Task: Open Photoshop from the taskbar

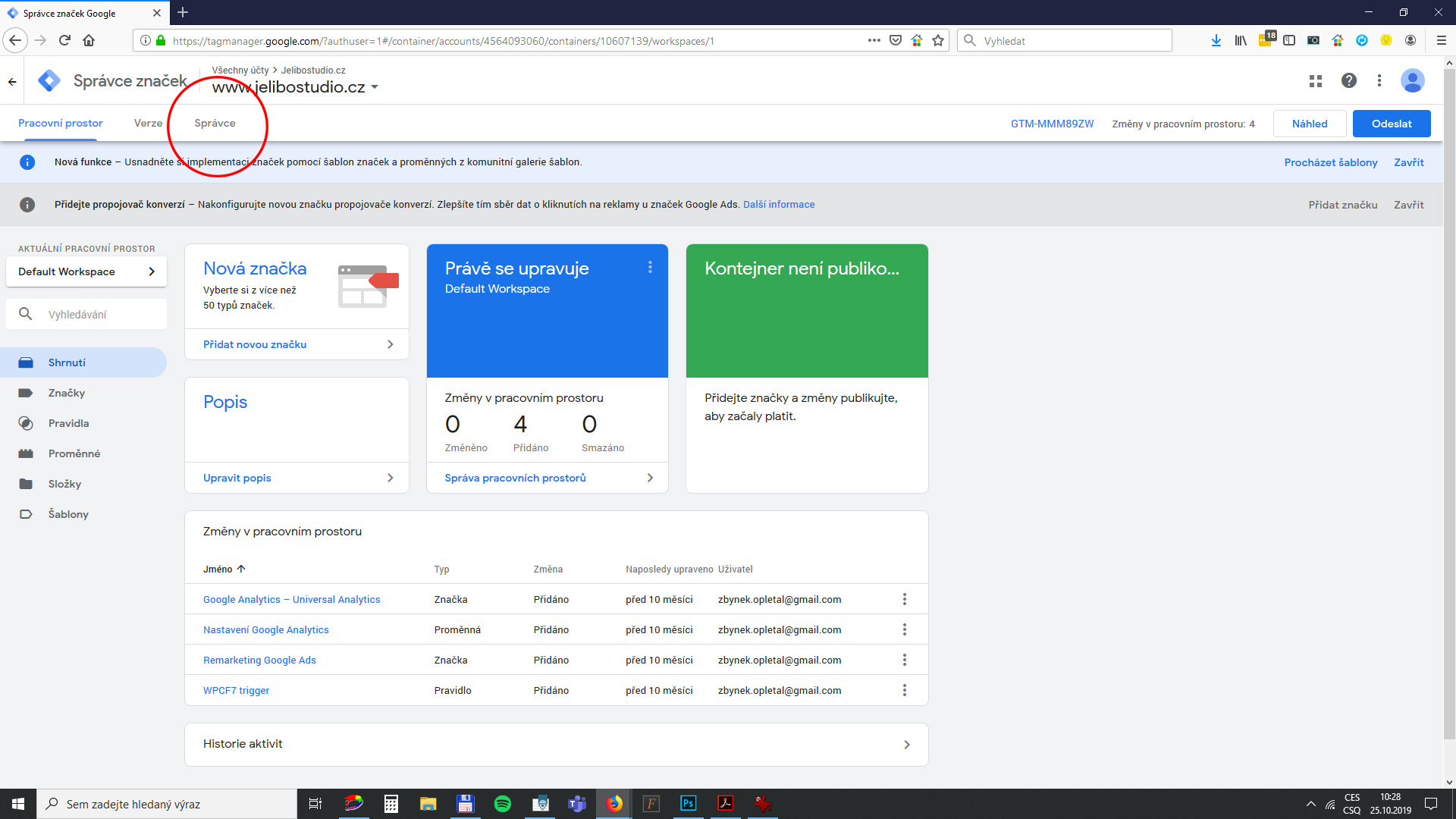Action: [689, 804]
